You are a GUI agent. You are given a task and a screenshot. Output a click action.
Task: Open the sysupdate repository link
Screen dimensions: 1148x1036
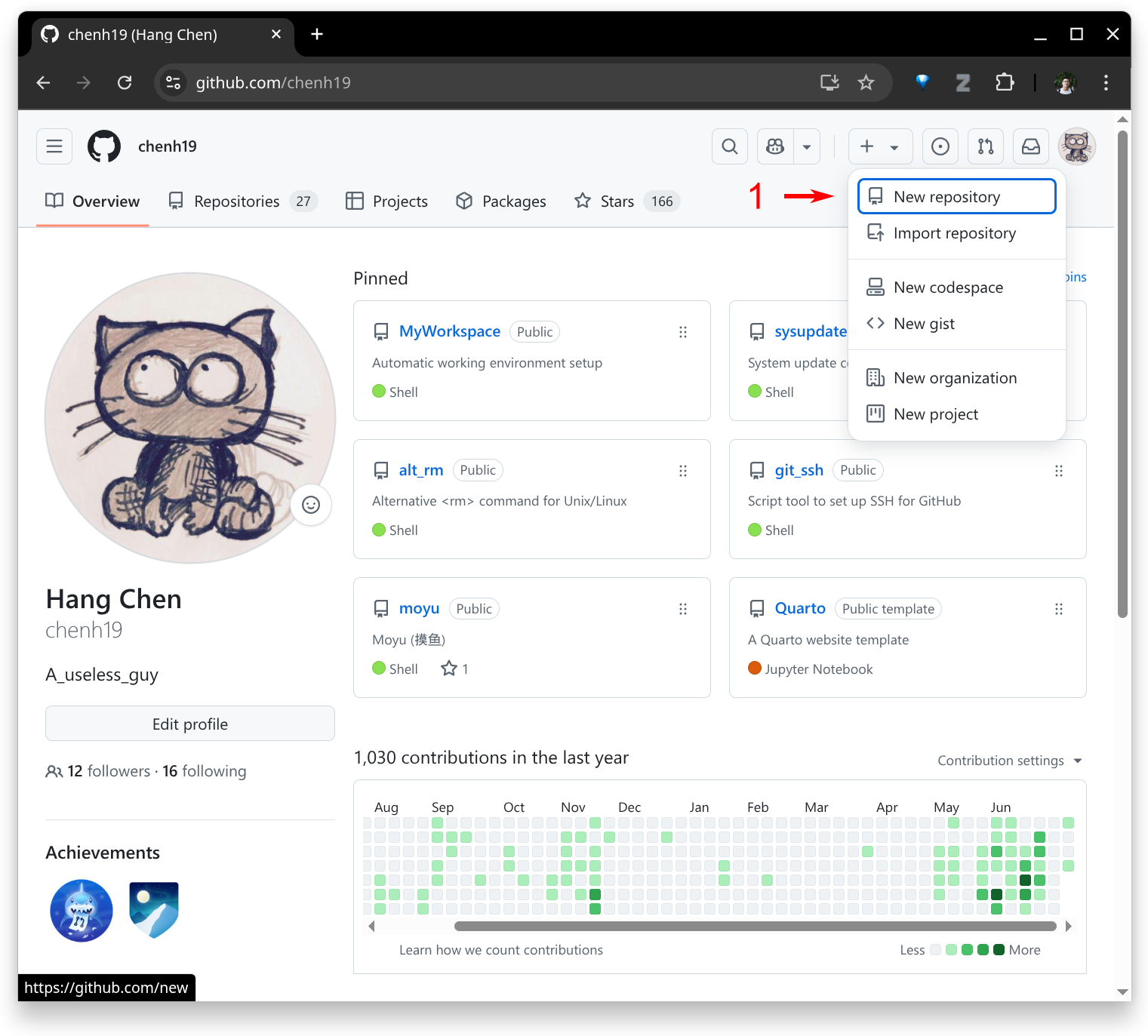pyautogui.click(x=811, y=331)
